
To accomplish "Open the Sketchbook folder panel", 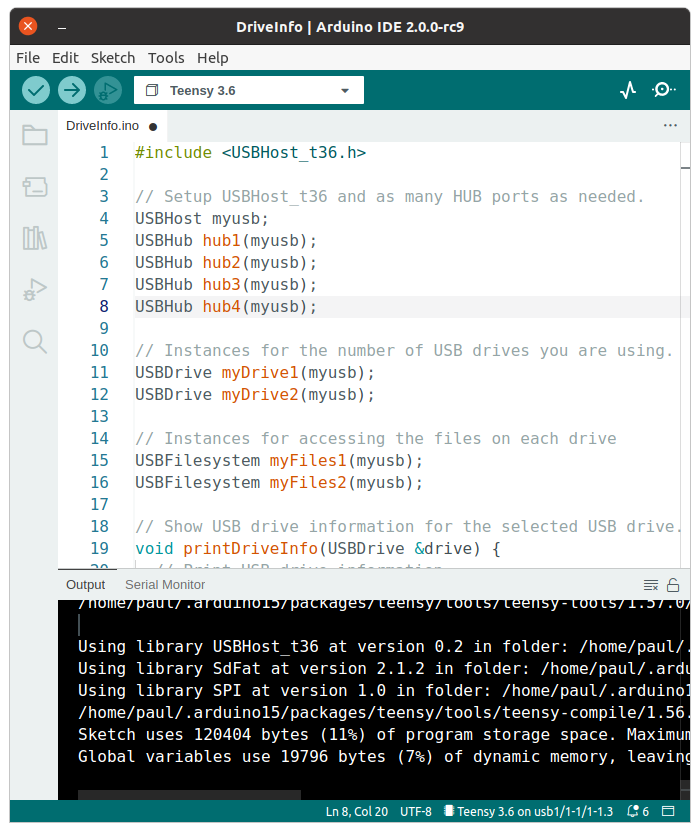I will pyautogui.click(x=35, y=135).
